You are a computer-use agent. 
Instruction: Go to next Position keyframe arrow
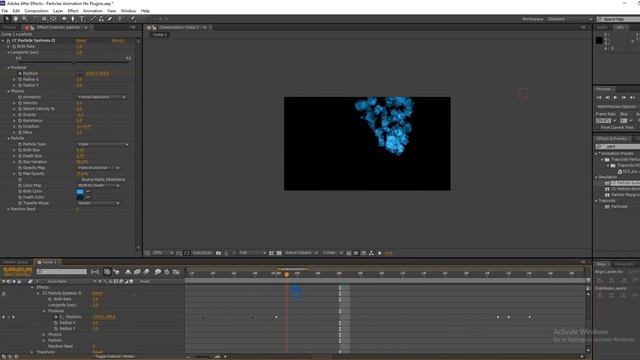point(13,317)
